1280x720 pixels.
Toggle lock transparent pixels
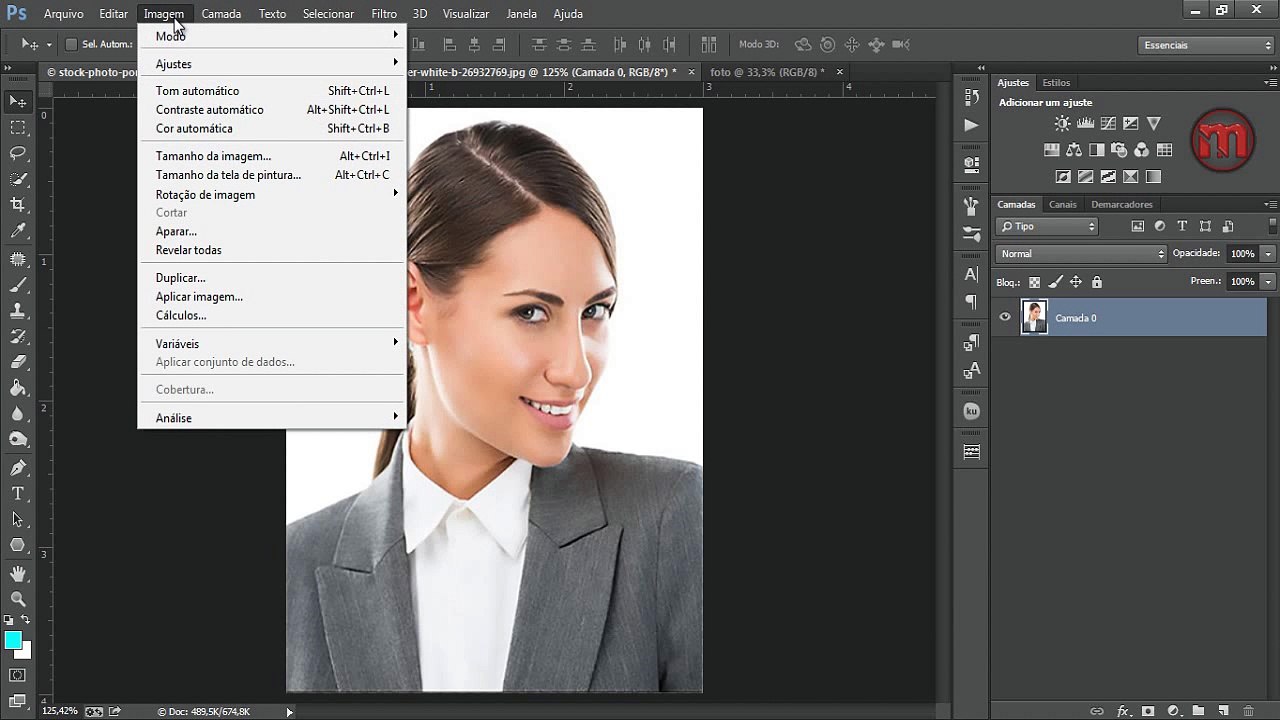[x=1034, y=282]
